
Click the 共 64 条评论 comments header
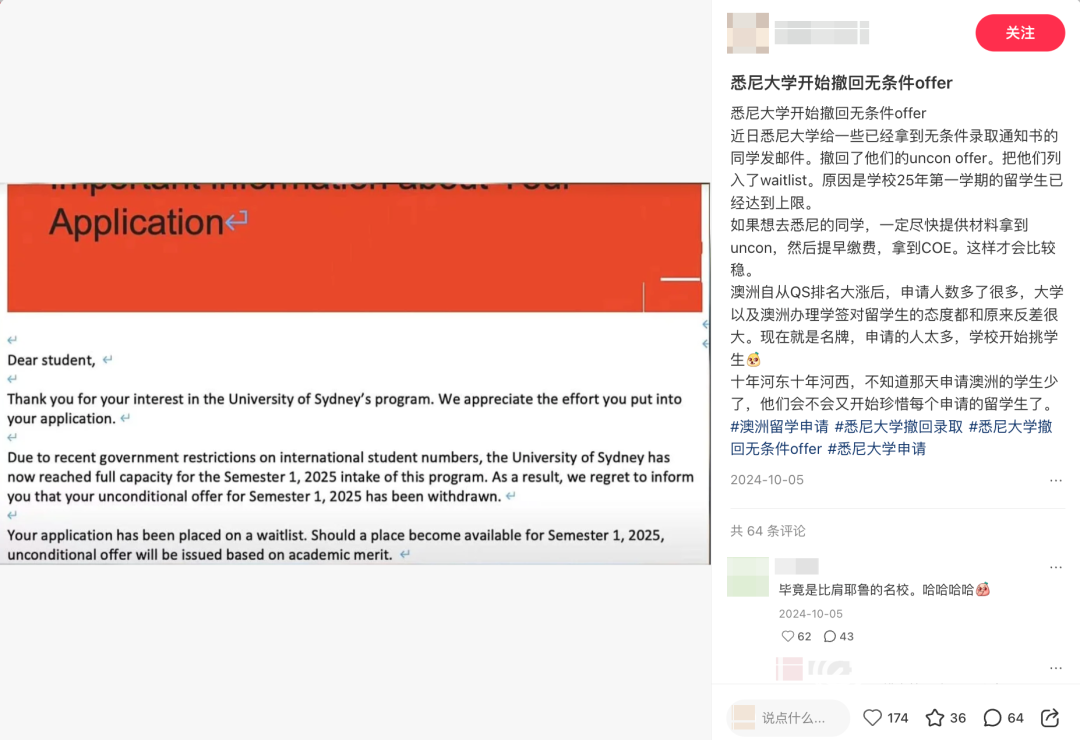pyautogui.click(x=768, y=531)
